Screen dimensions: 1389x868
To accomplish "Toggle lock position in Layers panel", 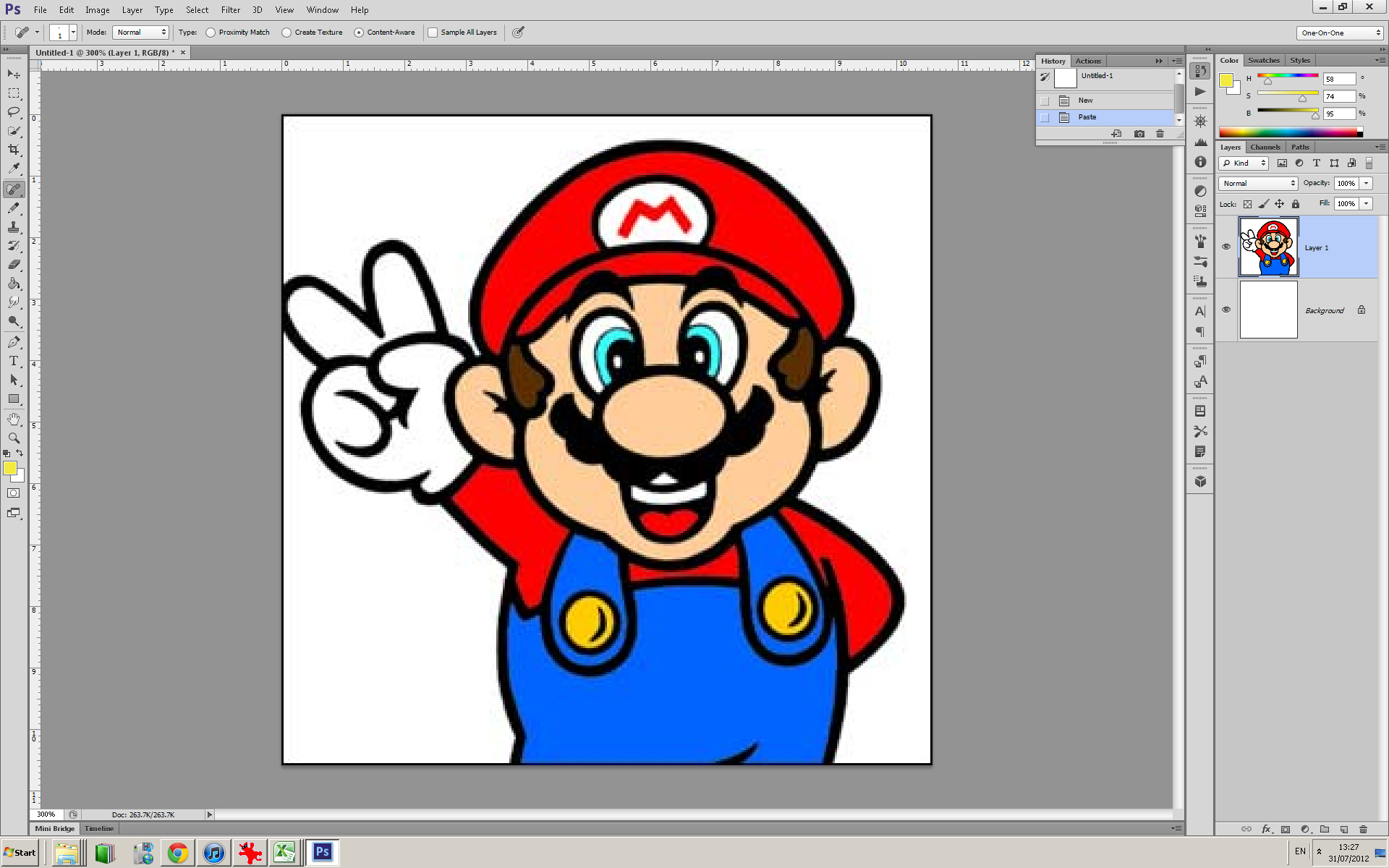I will [x=1279, y=204].
